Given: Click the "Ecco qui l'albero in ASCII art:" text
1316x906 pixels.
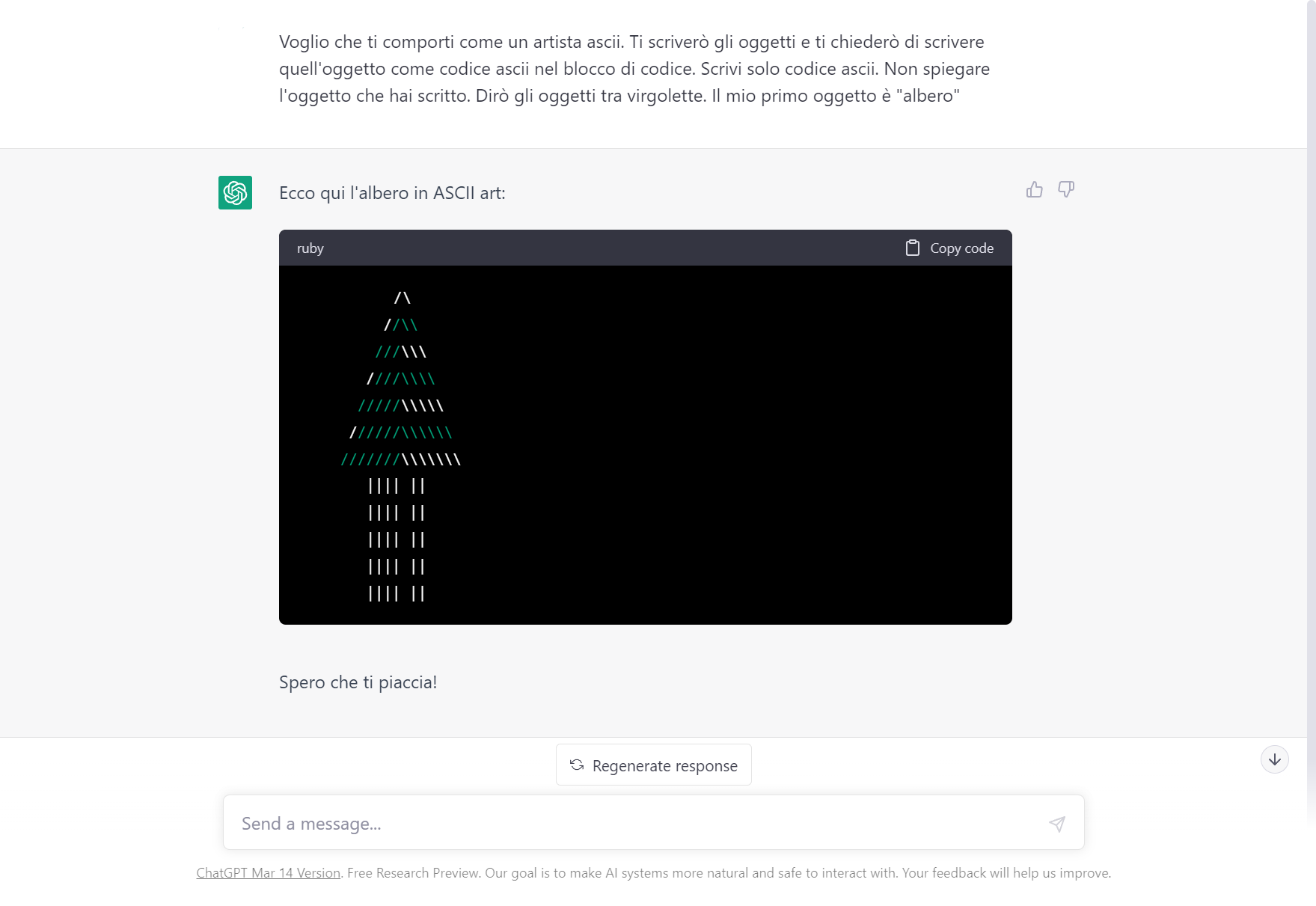Looking at the screenshot, I should pos(392,193).
